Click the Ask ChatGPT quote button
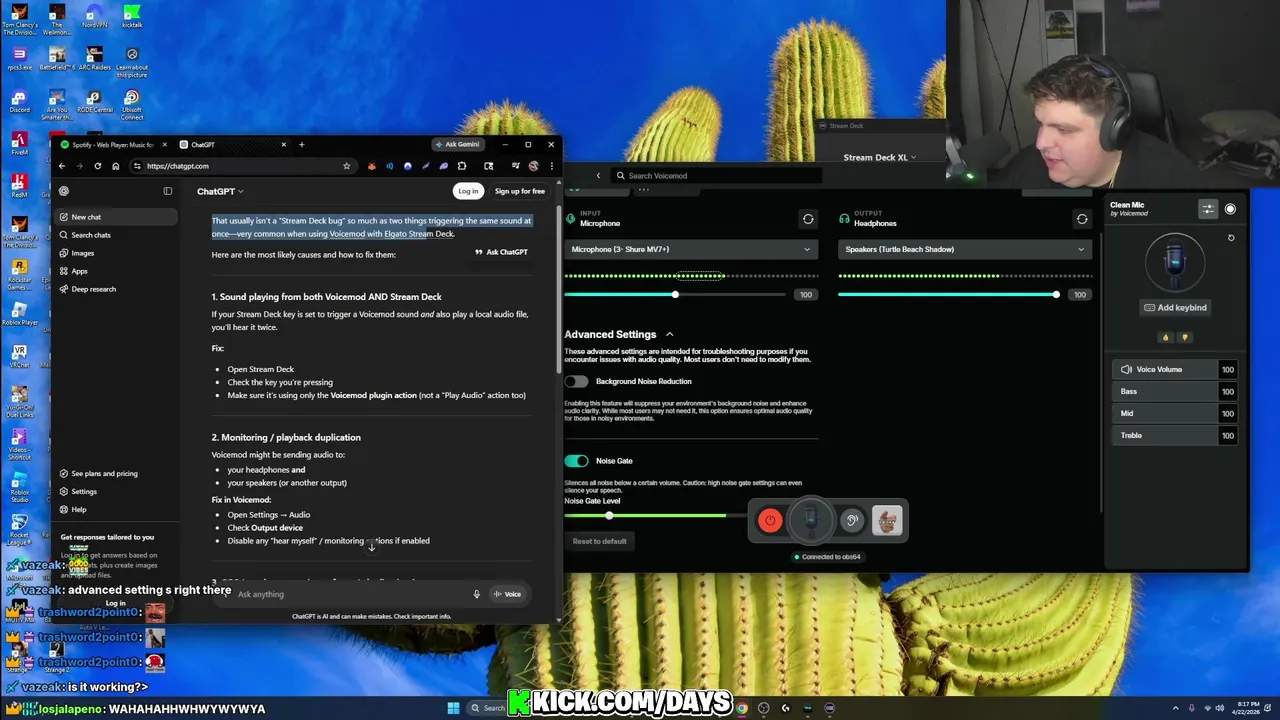 [501, 252]
